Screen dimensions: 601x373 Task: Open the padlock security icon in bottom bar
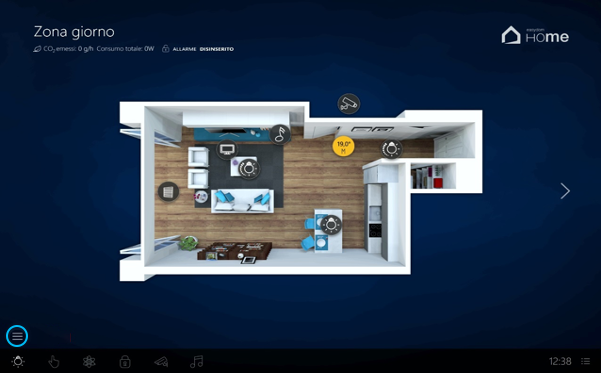125,361
